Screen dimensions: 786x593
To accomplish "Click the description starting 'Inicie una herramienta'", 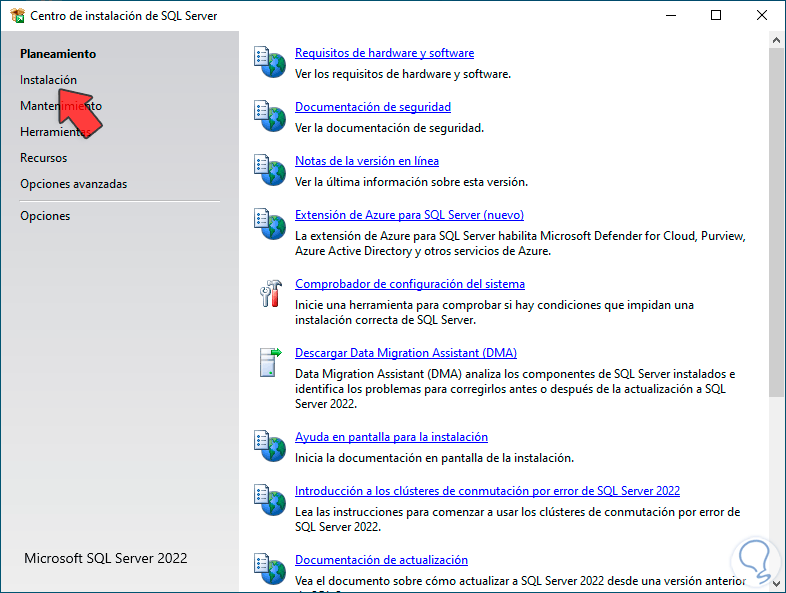I will [494, 312].
